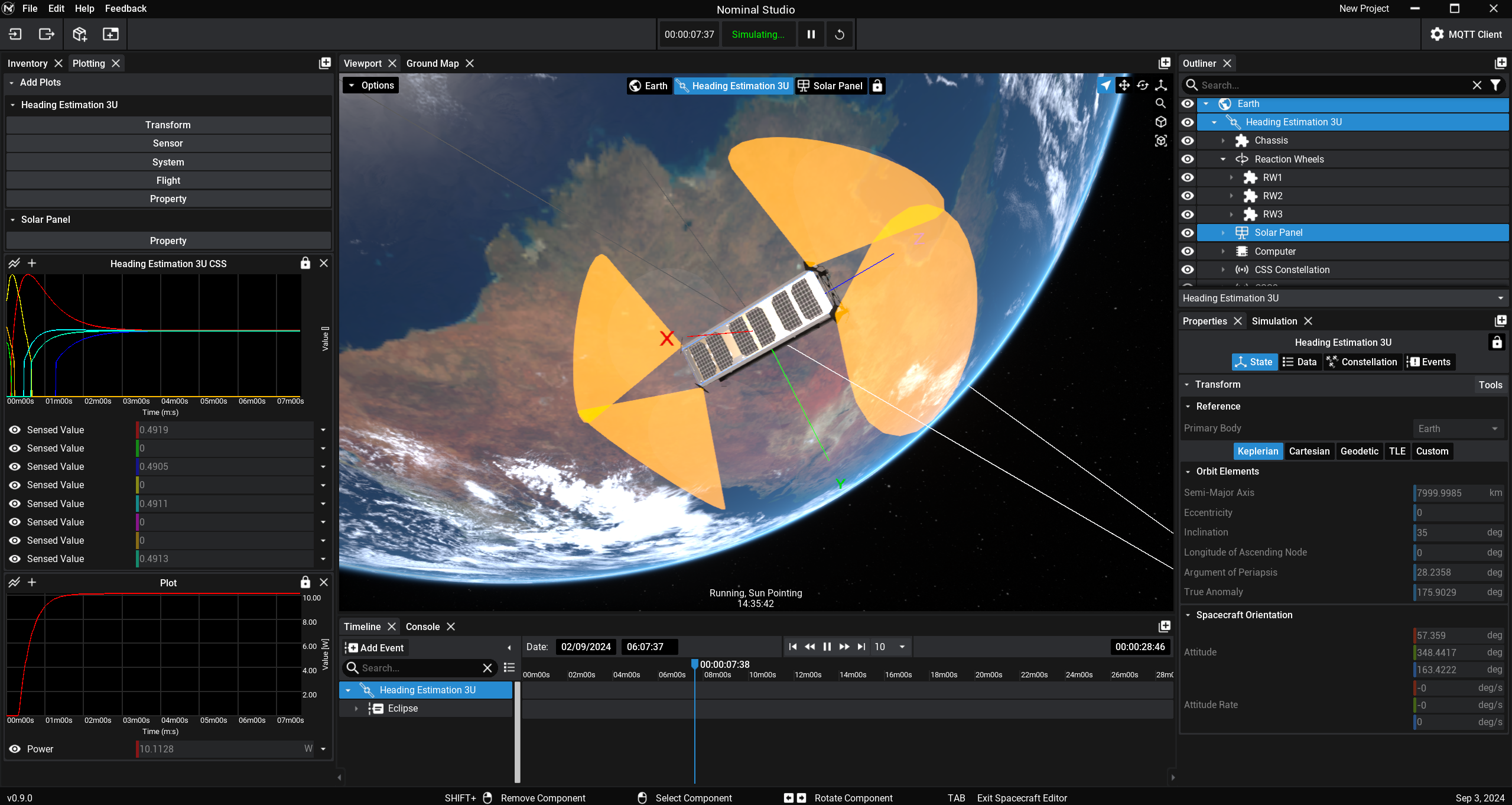Collapse Spacecraft Orientation section
The image size is (1512, 805).
coord(1188,615)
